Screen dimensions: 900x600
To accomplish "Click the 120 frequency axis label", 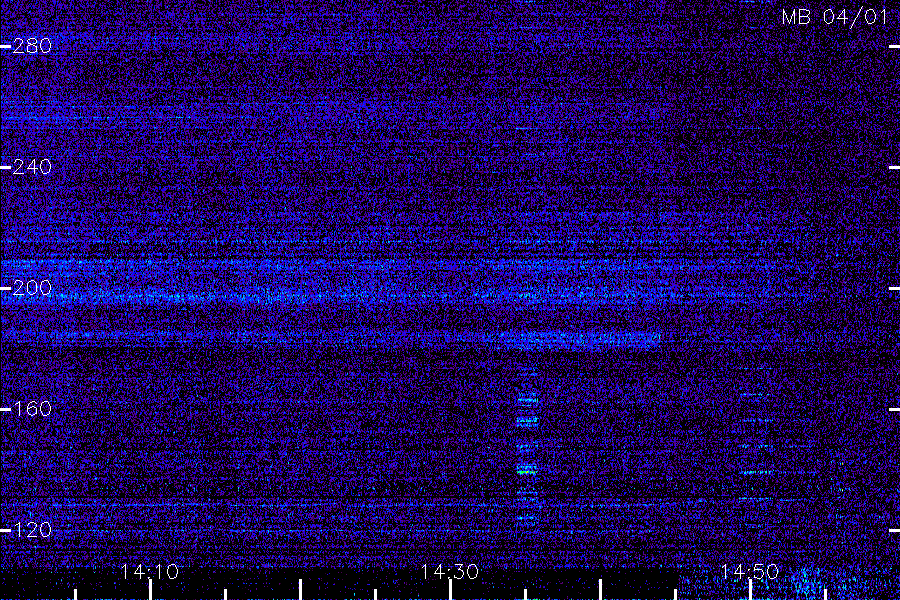I will pos(32,529).
